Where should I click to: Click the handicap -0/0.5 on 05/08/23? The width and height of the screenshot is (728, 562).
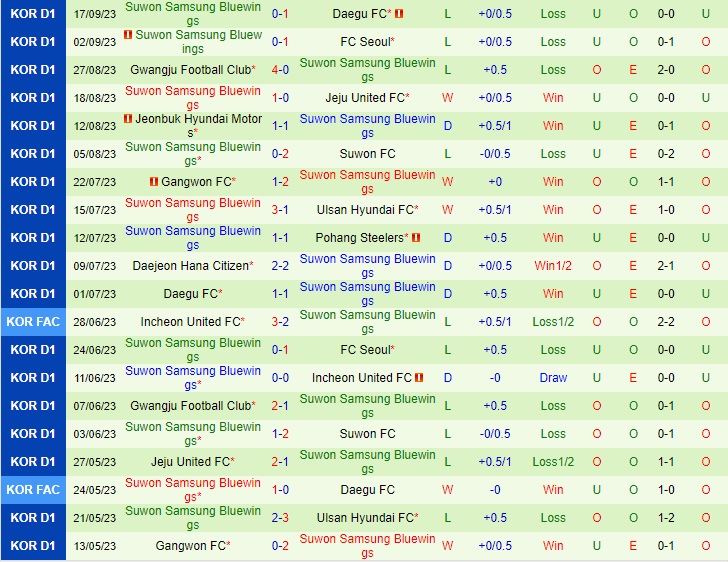(495, 154)
